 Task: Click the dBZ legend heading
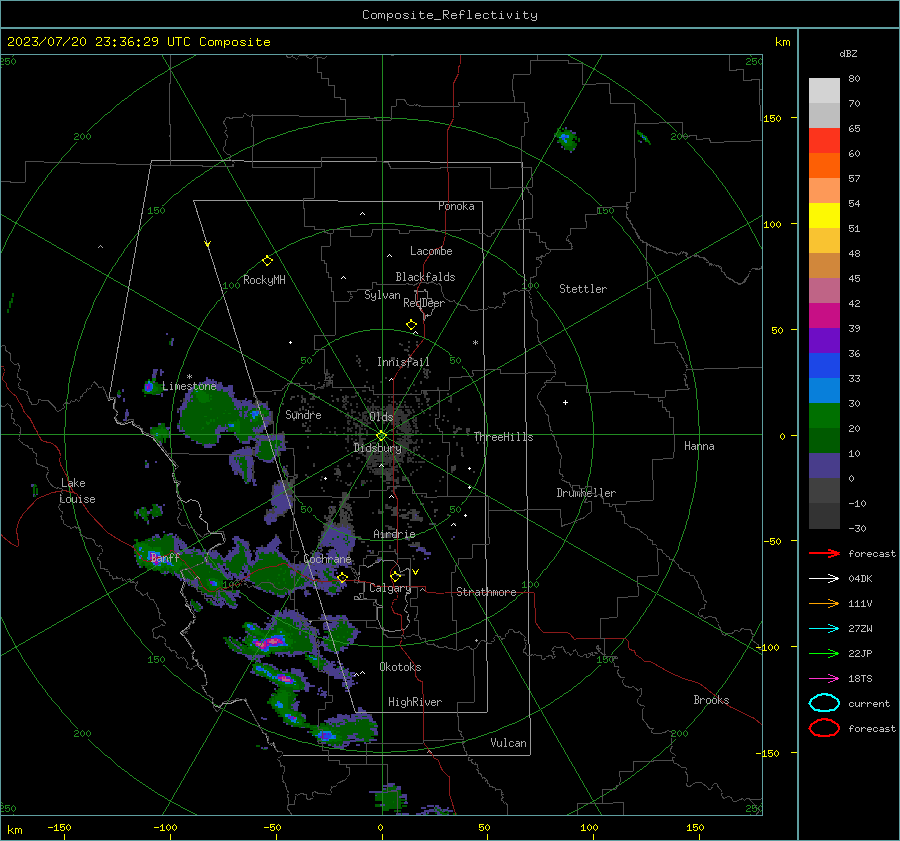pyautogui.click(x=848, y=54)
